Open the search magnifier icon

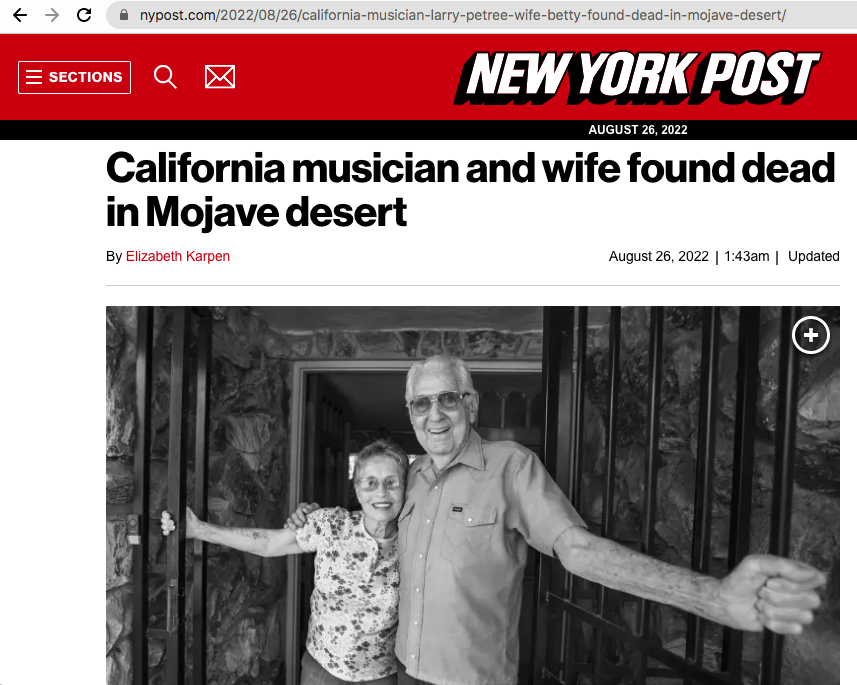tap(165, 77)
